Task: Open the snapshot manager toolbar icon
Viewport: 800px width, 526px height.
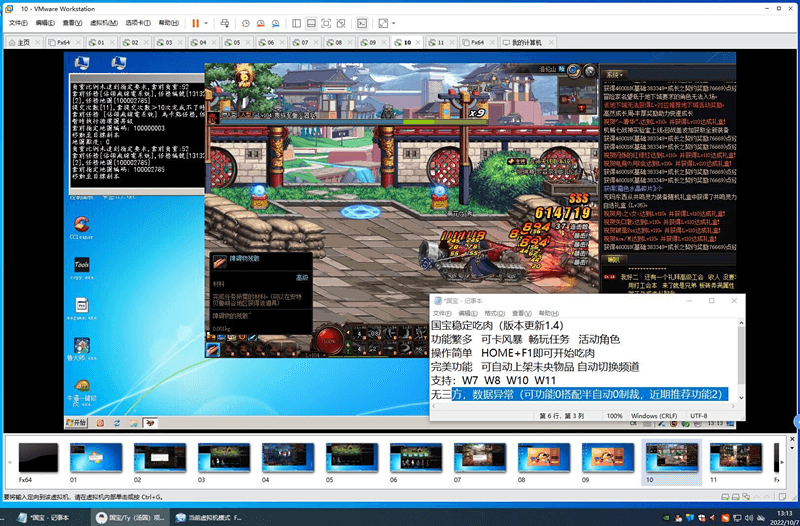Action: (x=276, y=23)
